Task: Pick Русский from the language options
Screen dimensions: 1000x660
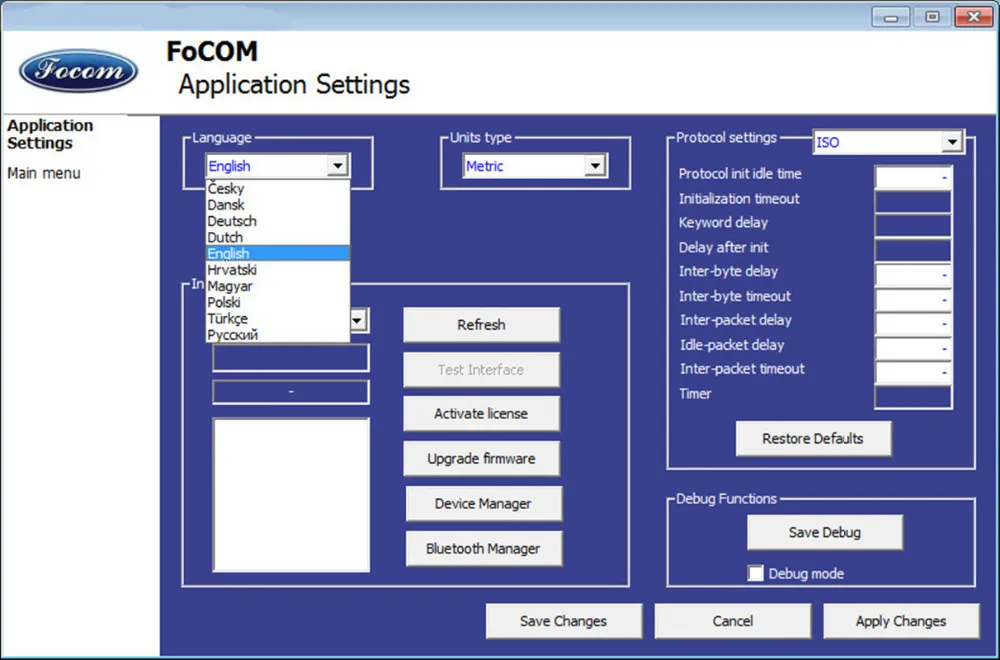Action: [232, 335]
